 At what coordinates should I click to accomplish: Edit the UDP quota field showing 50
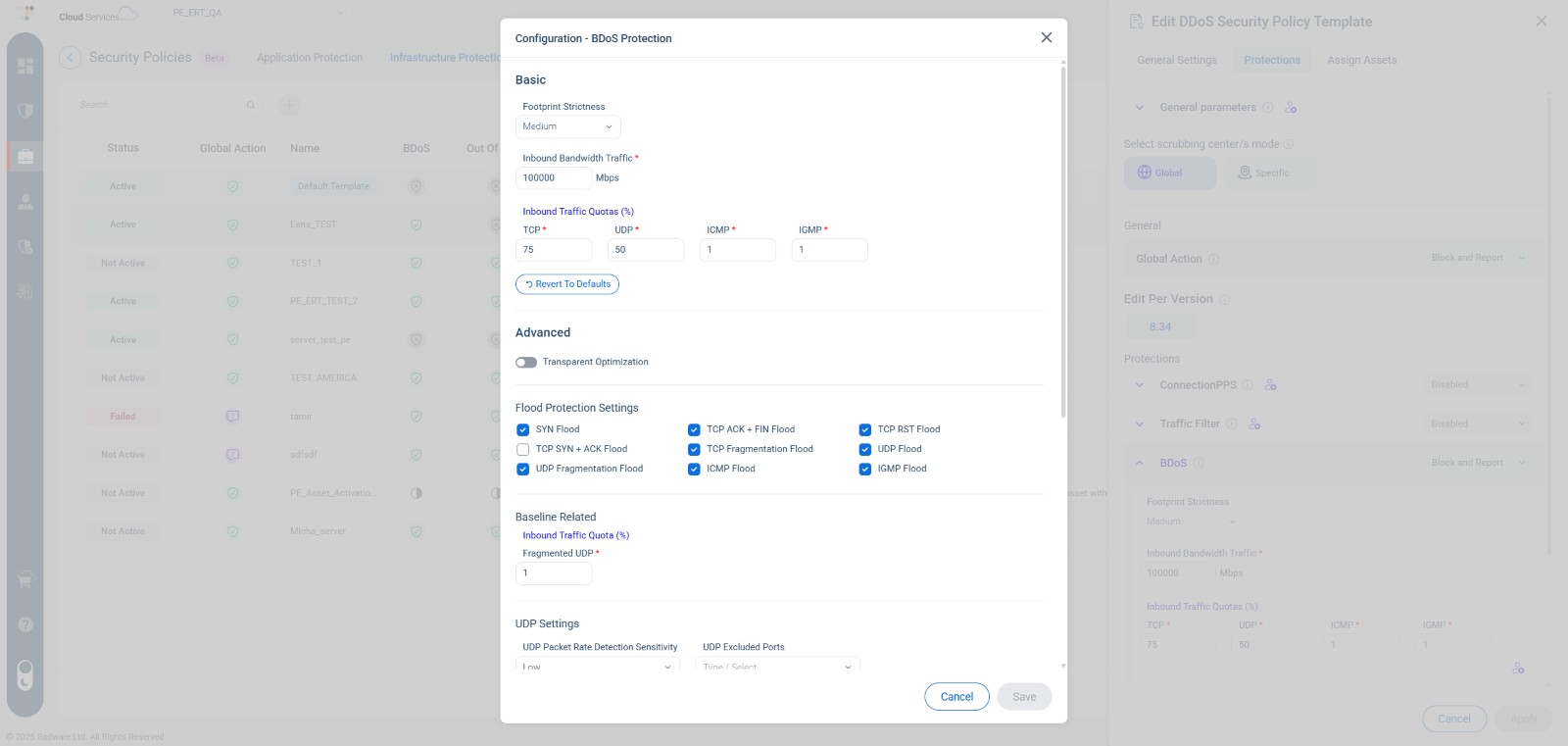pyautogui.click(x=646, y=250)
